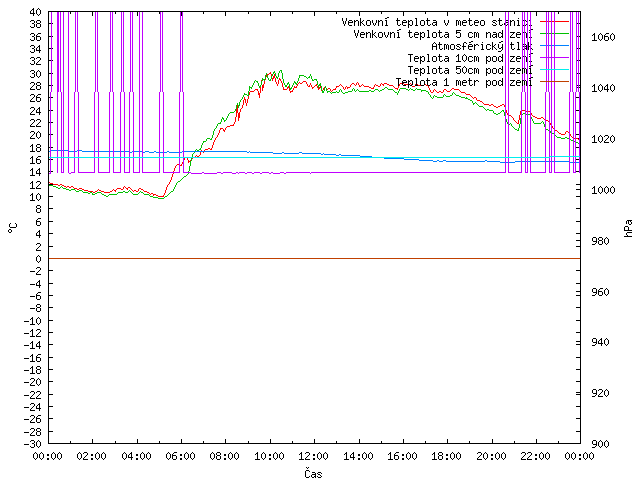This screenshot has width=640, height=480.
Task: Click the green legend line sample
Action: [x=554, y=33]
